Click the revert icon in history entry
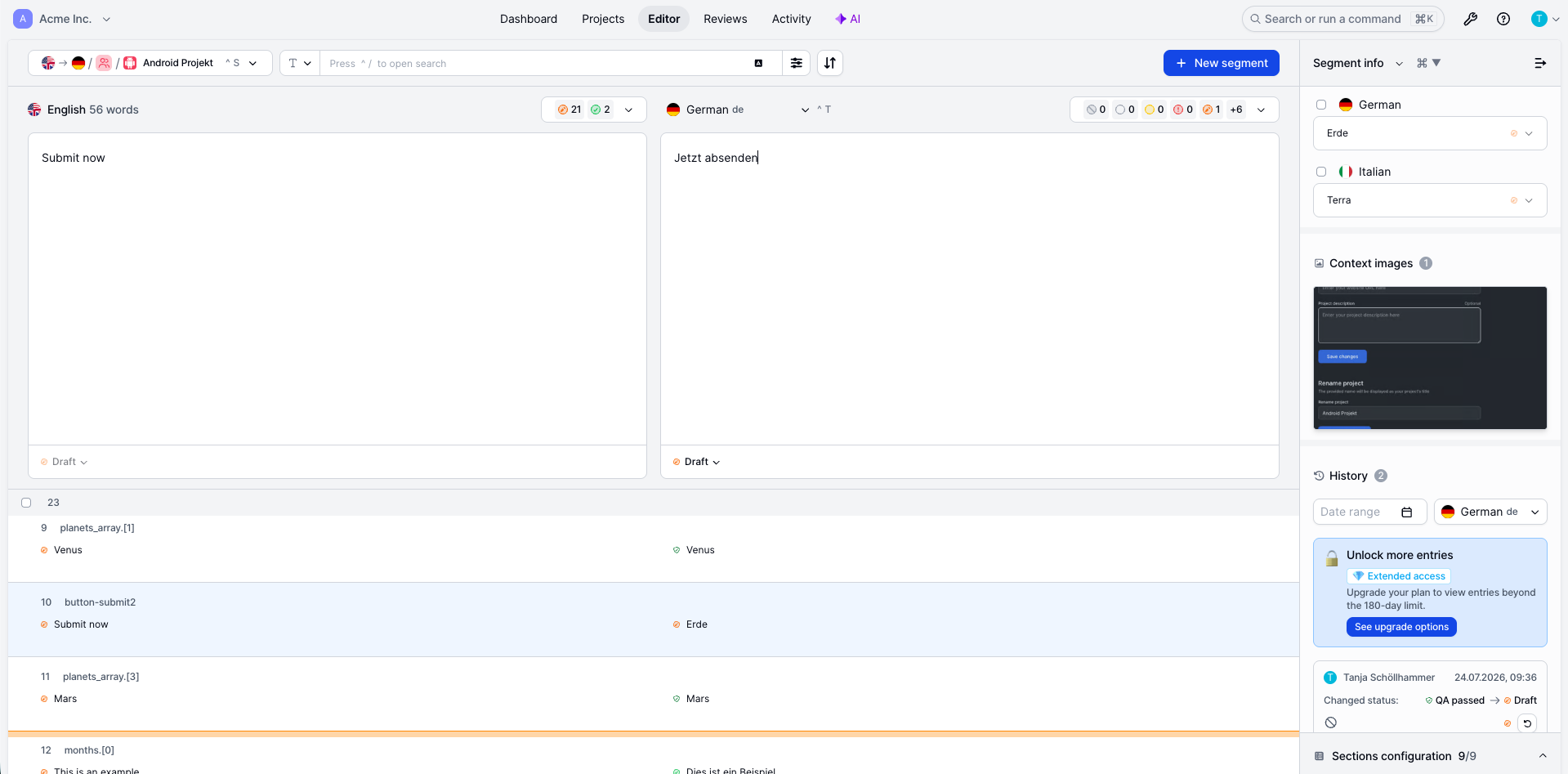Screen dimensions: 1568x774 pos(1527,723)
